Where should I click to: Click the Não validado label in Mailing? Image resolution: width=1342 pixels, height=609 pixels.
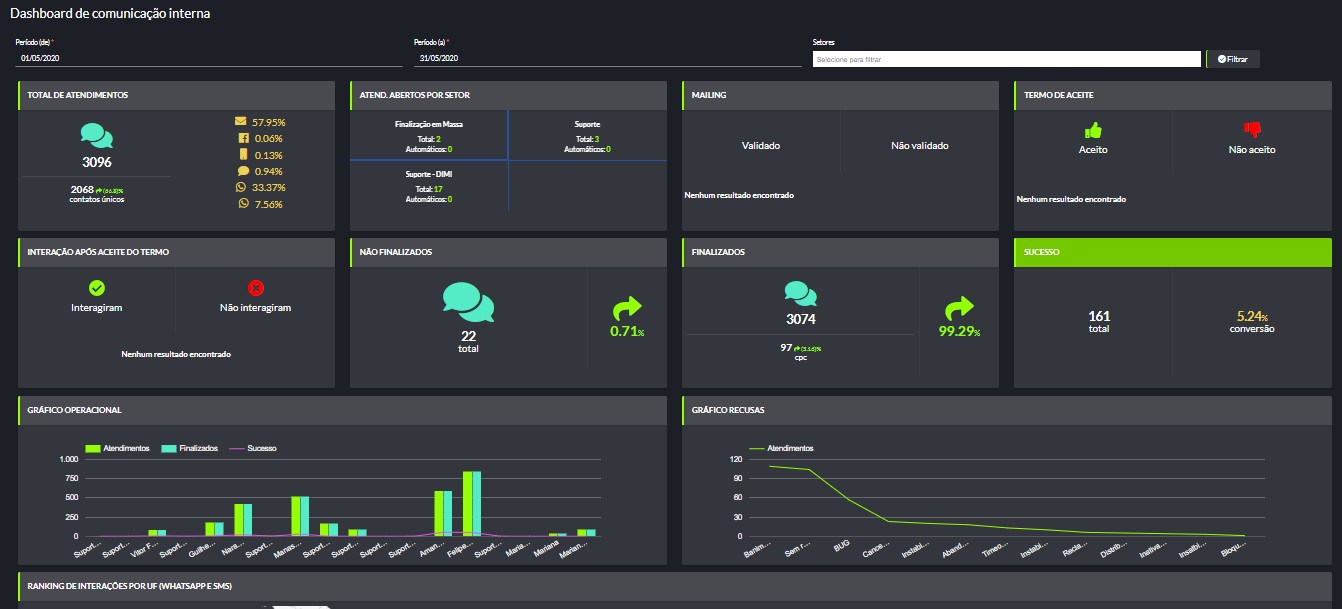(919, 145)
